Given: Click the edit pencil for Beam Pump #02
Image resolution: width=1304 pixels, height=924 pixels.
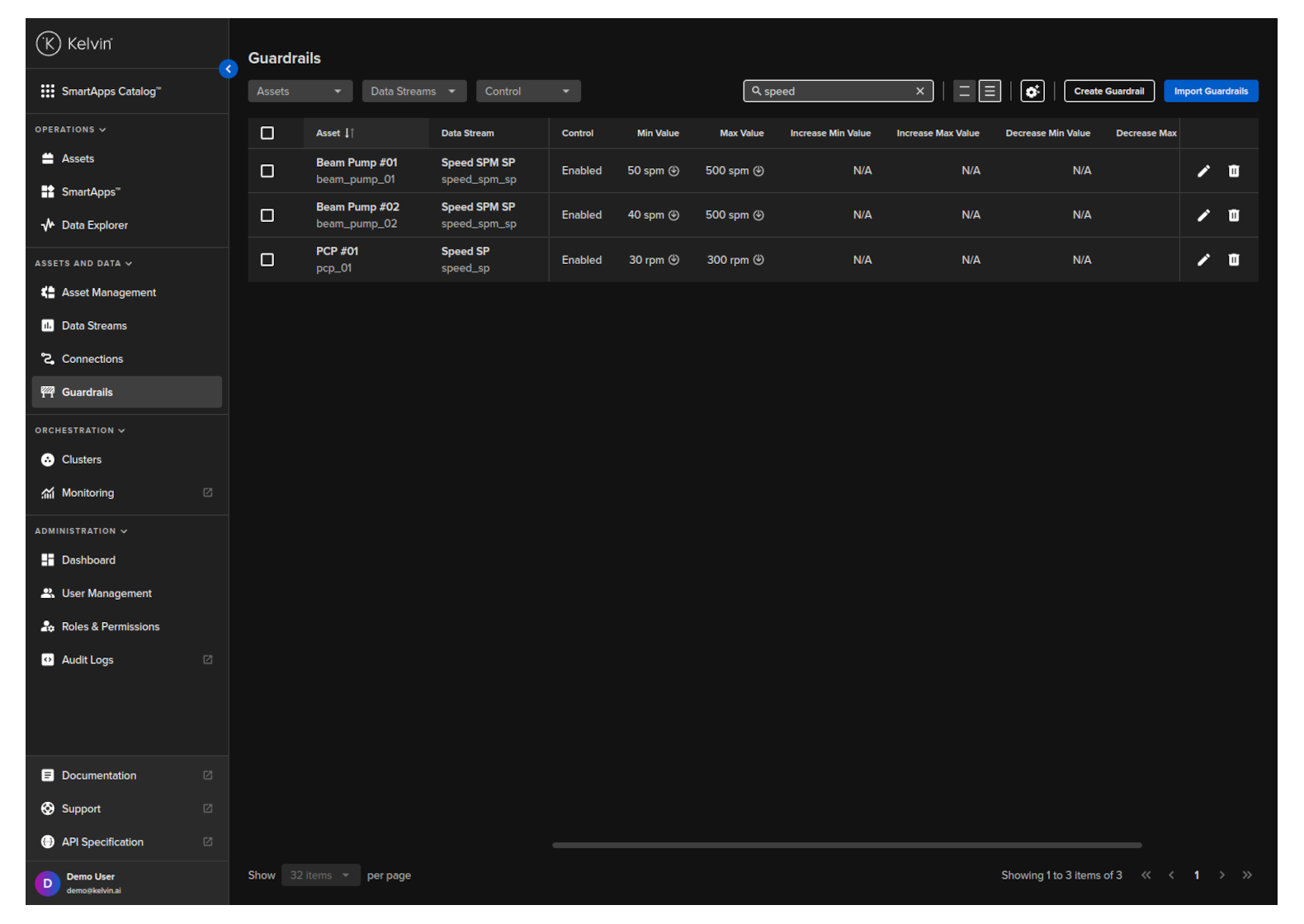Looking at the screenshot, I should coord(1203,215).
